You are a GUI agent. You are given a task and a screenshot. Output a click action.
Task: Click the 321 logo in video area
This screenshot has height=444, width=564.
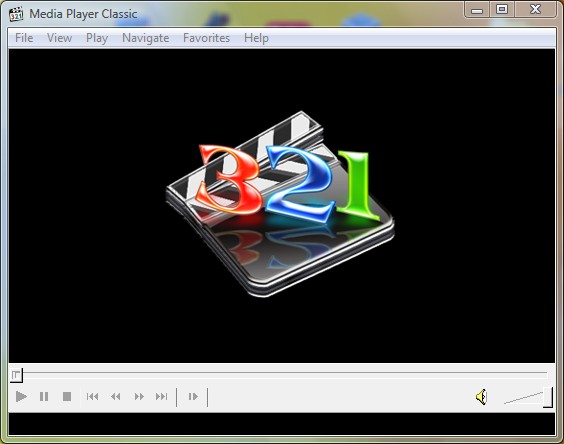(x=280, y=204)
